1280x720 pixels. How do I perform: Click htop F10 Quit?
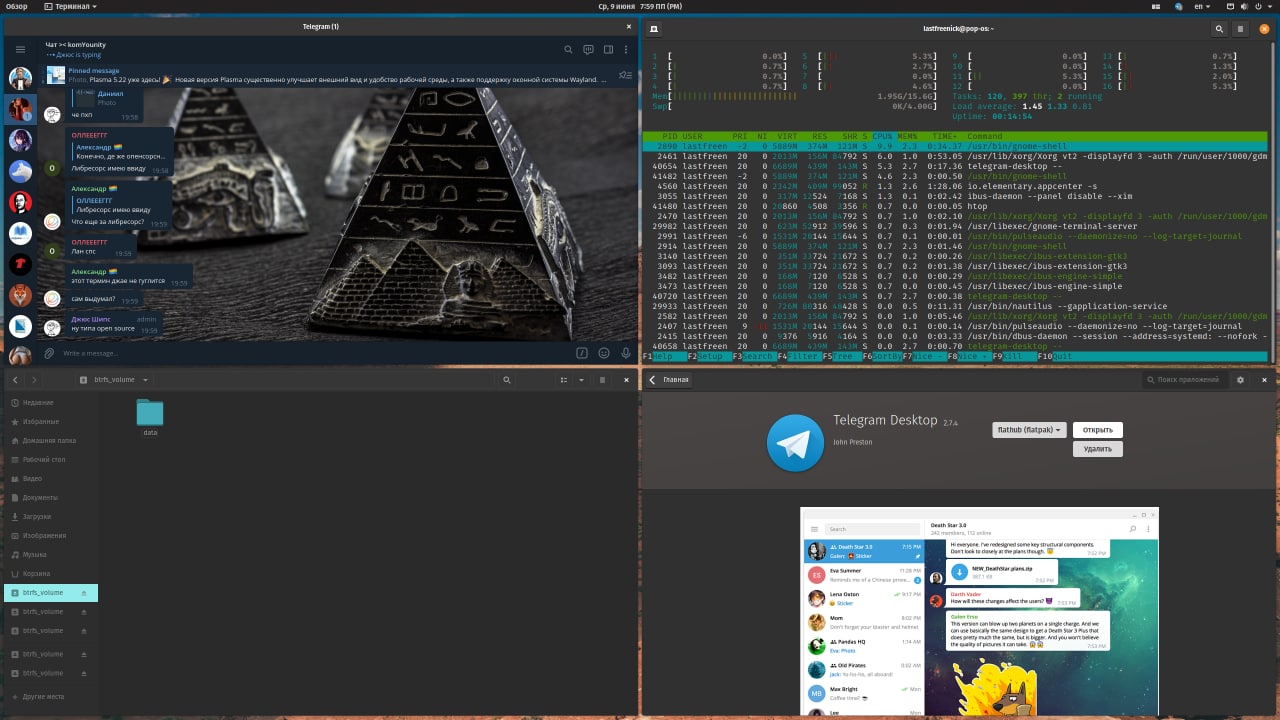1055,356
